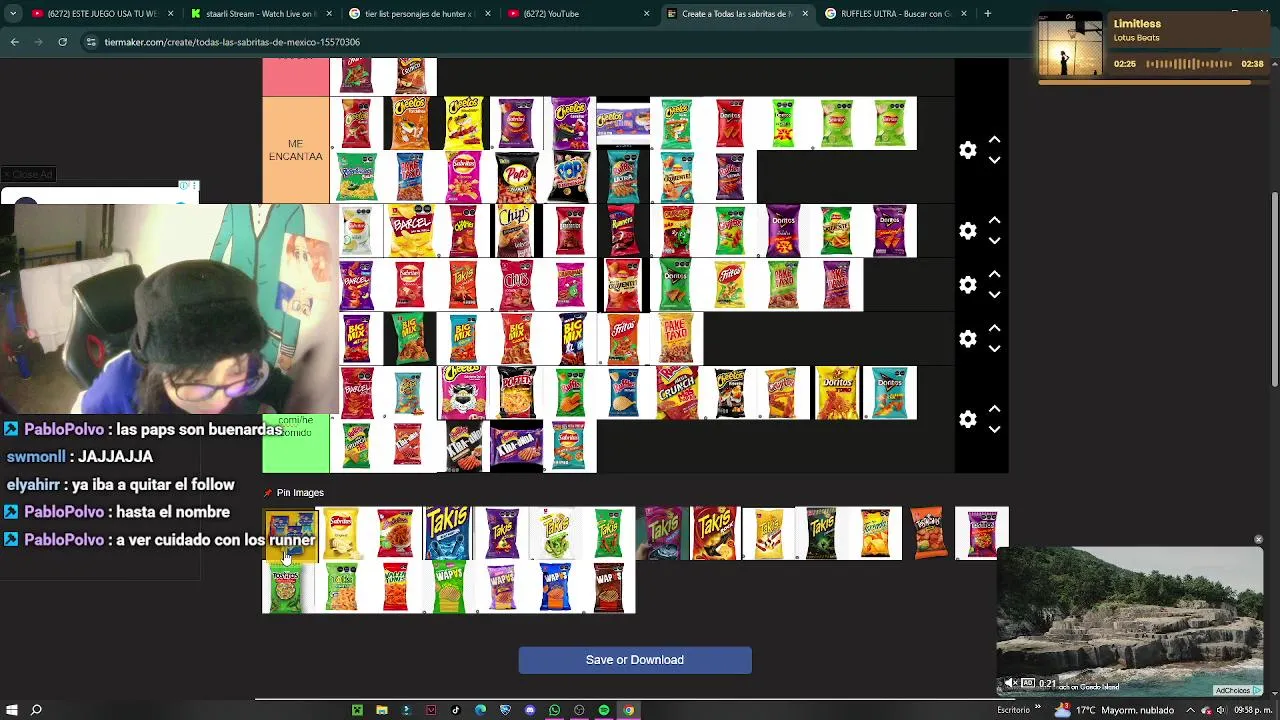Open Windows taskbar search
1280x720 pixels.
[x=36, y=710]
